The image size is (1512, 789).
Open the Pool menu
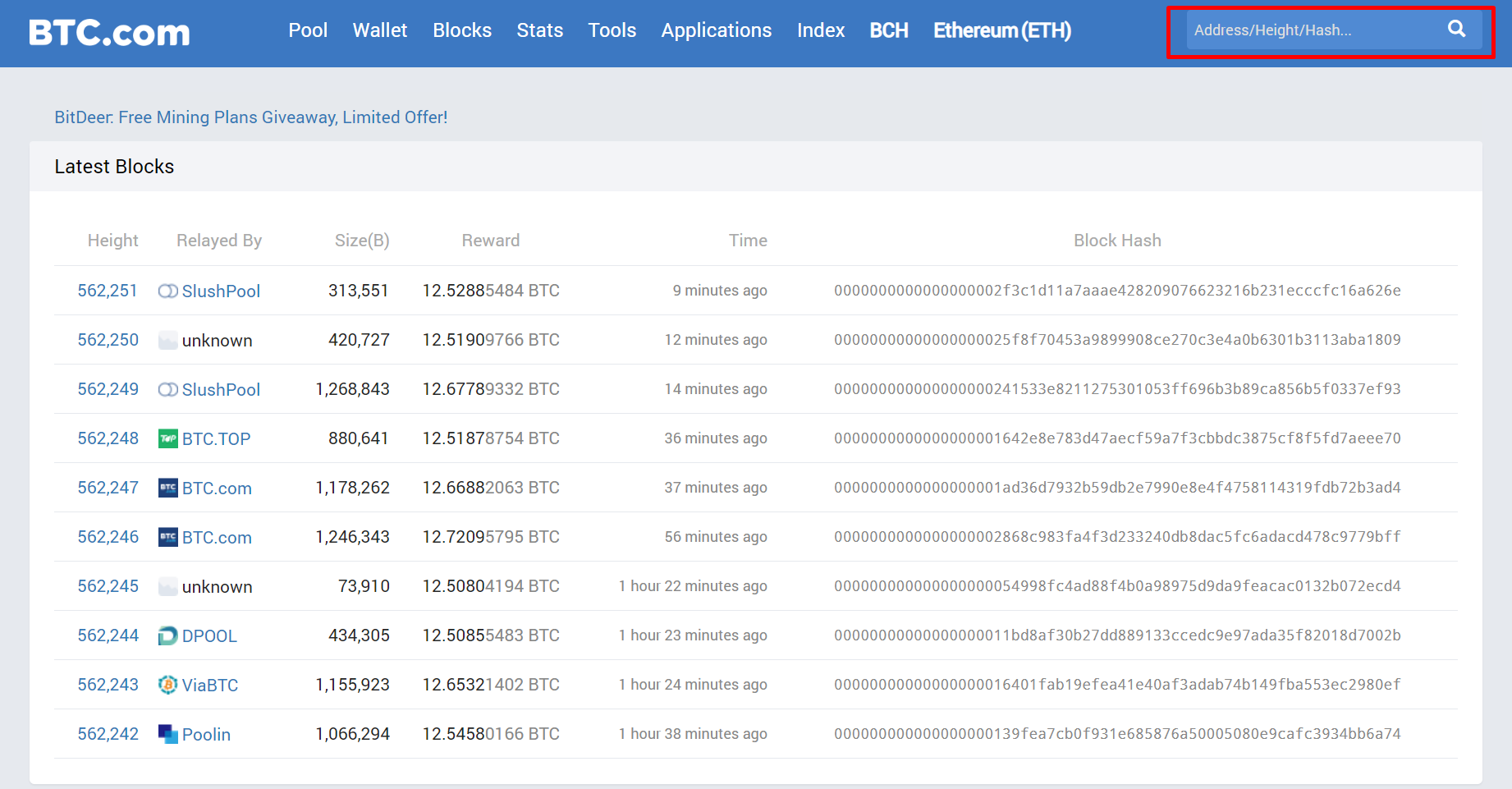click(308, 30)
